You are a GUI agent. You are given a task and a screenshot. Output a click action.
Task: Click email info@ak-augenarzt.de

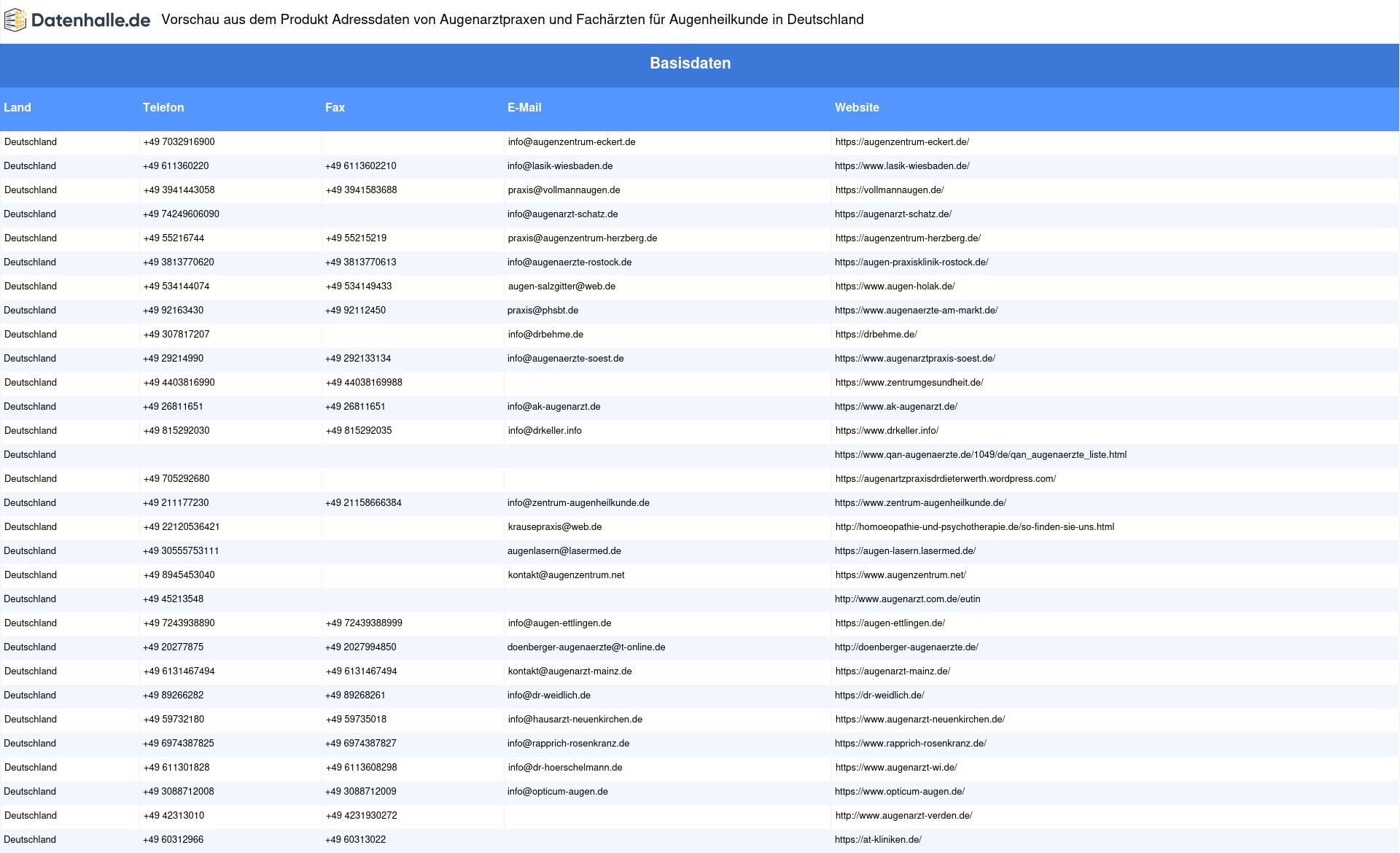pos(554,407)
